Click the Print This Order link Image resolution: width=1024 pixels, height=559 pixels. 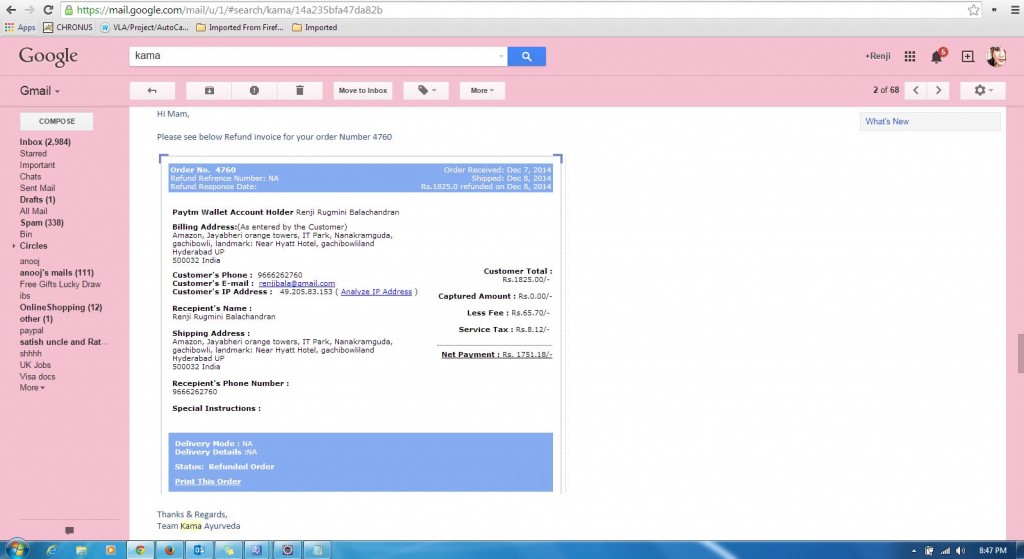[x=208, y=481]
